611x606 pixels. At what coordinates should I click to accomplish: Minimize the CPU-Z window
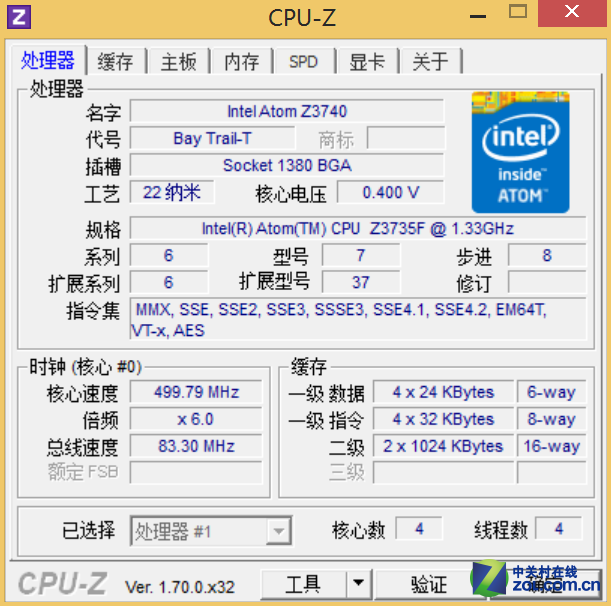point(478,16)
